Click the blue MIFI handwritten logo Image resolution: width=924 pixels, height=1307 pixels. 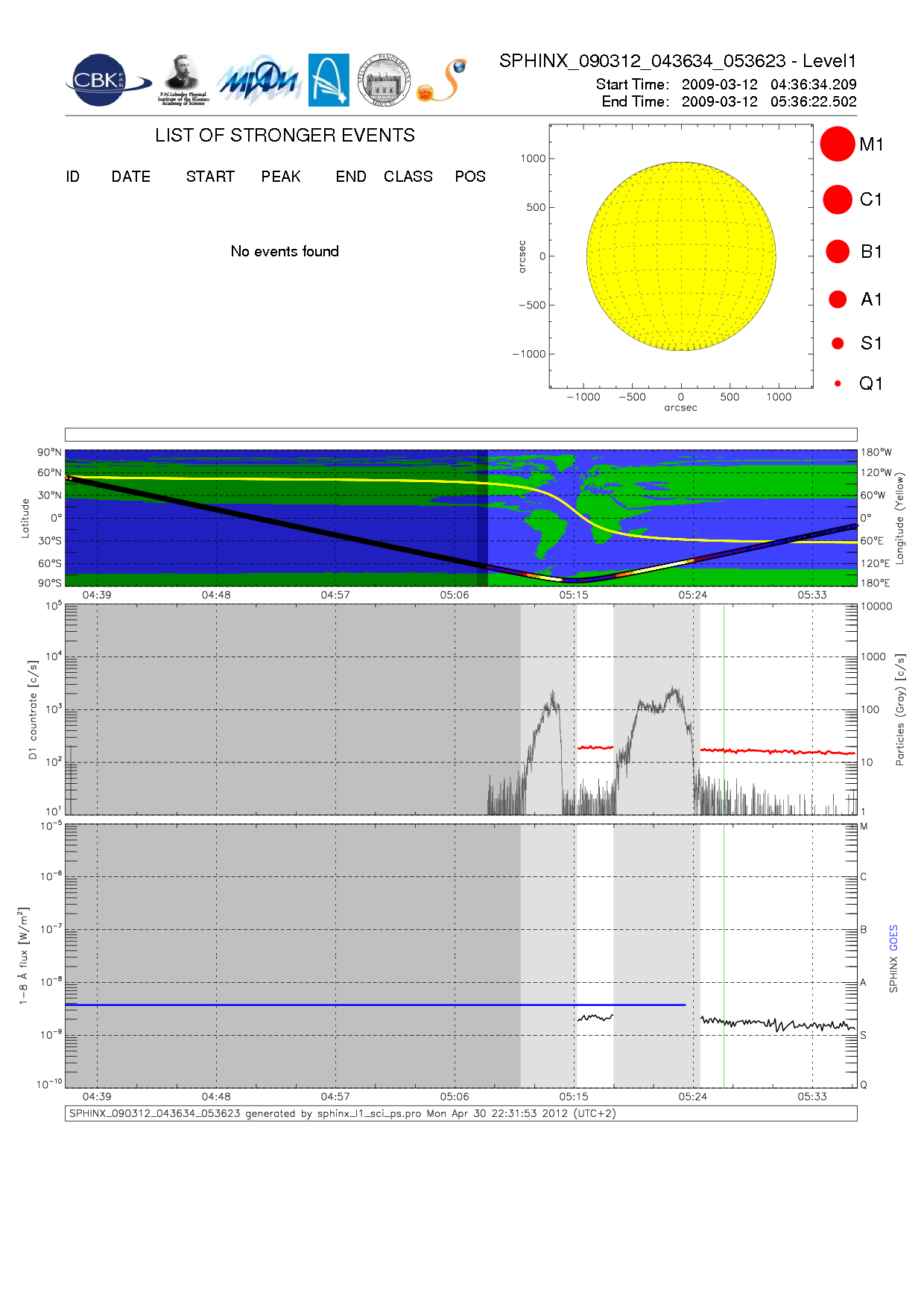coord(259,80)
